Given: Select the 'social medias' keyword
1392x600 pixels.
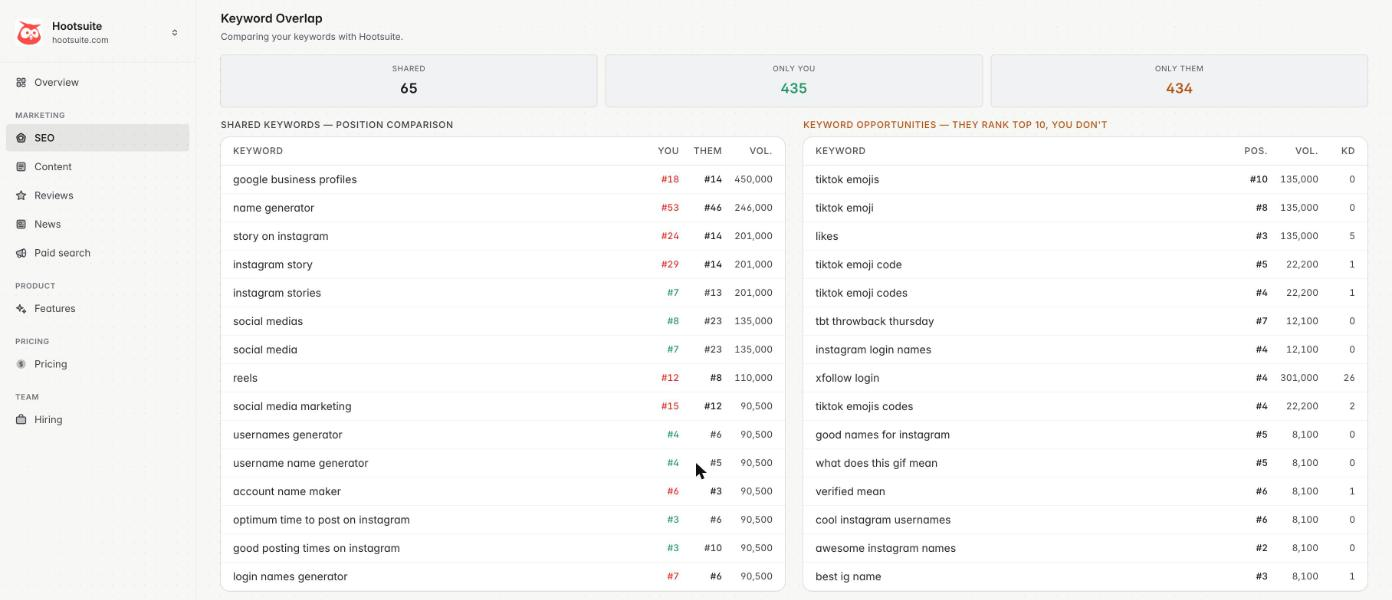Looking at the screenshot, I should click(x=268, y=321).
